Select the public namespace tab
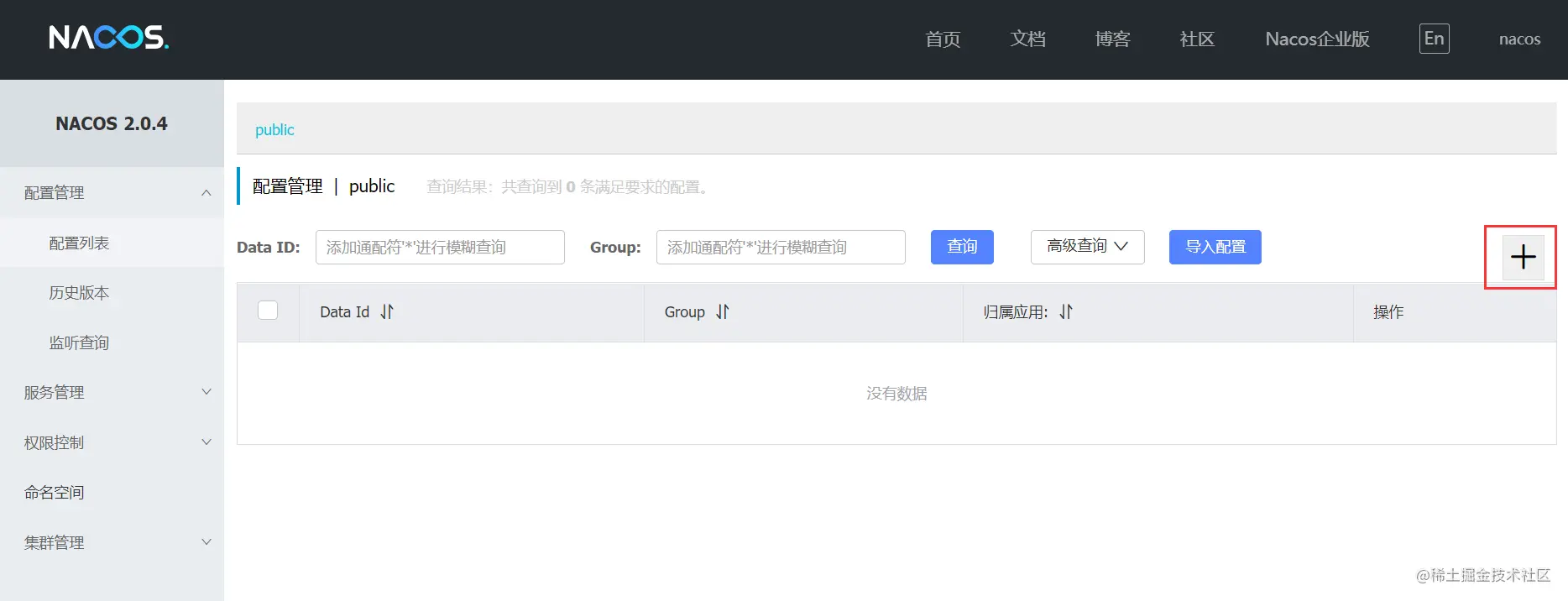The image size is (1568, 601). (x=274, y=129)
